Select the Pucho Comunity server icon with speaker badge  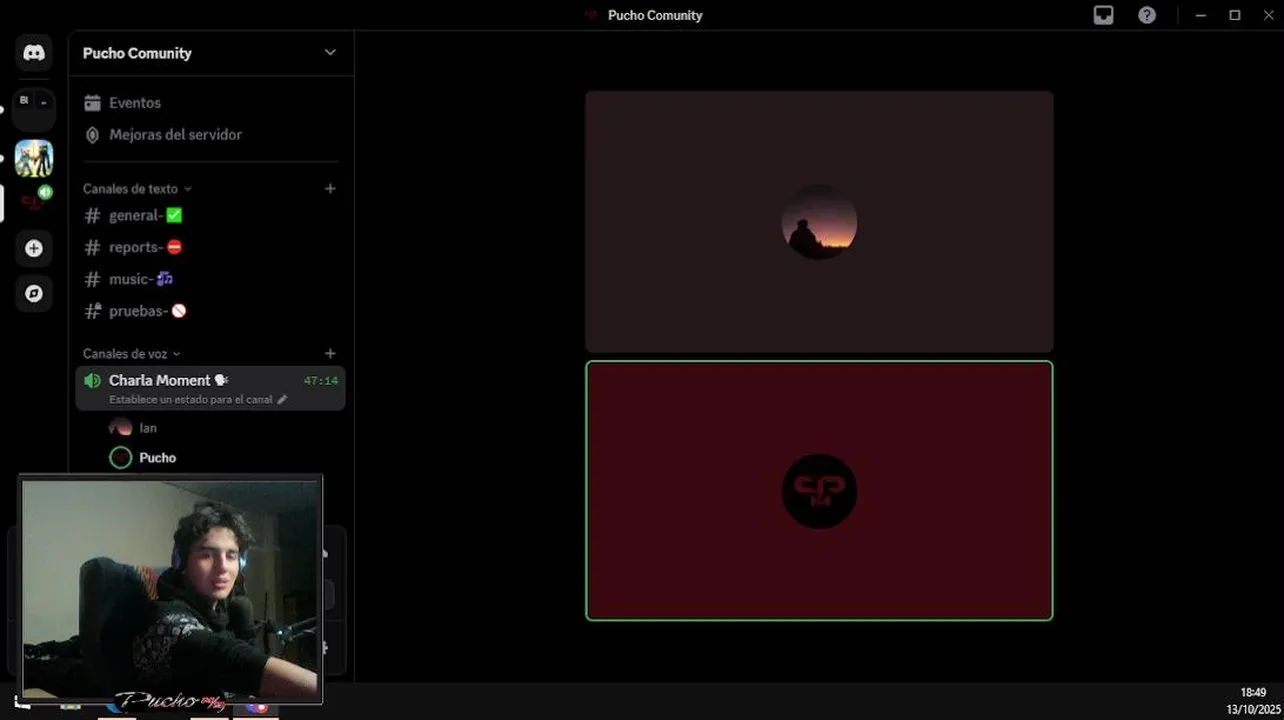pyautogui.click(x=34, y=203)
